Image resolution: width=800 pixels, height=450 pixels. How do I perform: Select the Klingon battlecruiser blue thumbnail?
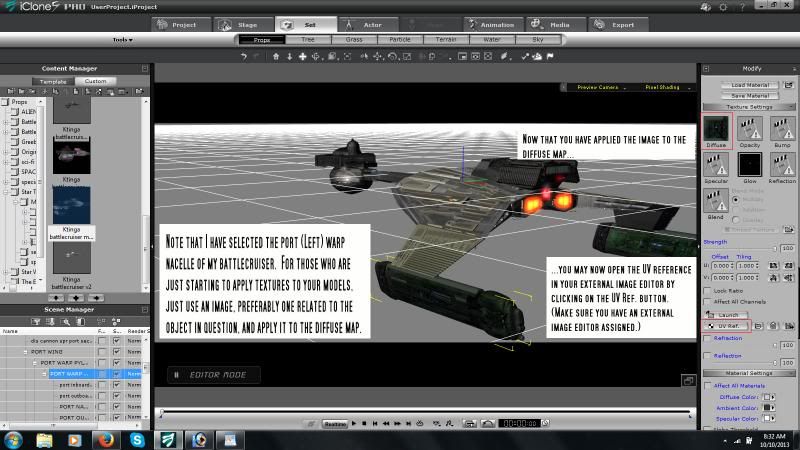coord(71,205)
